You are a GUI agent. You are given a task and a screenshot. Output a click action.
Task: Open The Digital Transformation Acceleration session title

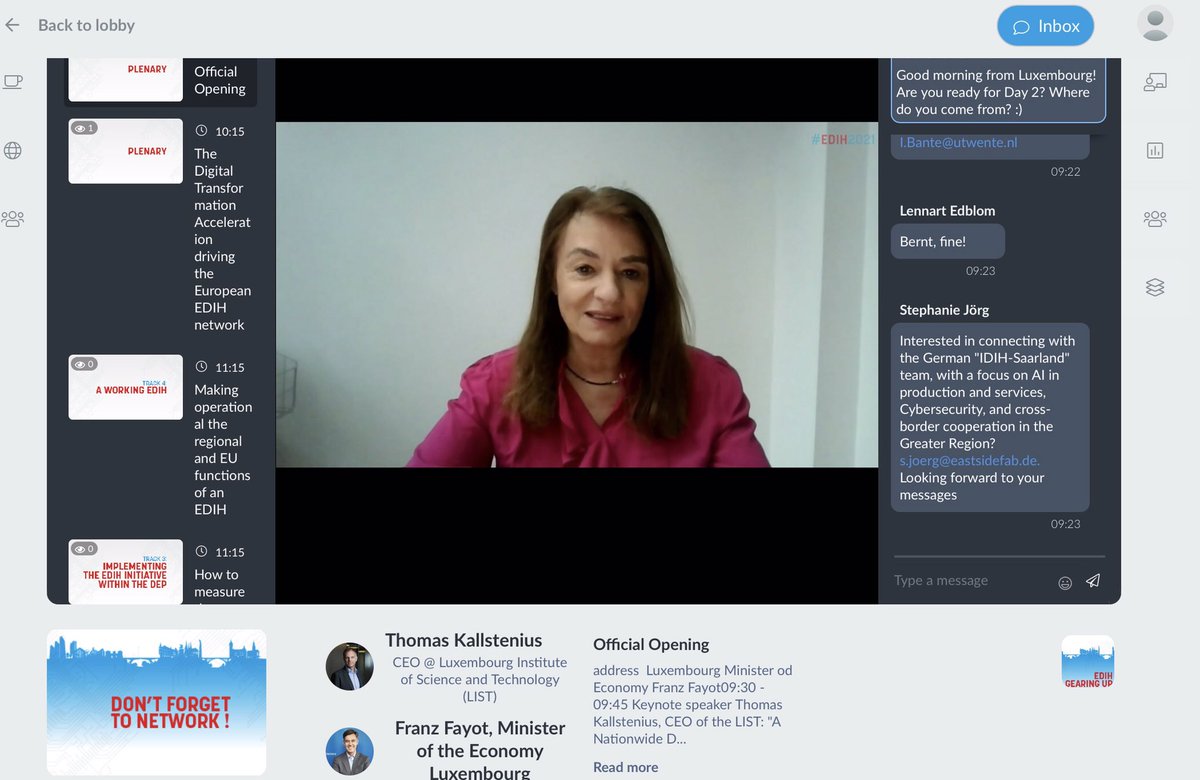coord(222,239)
